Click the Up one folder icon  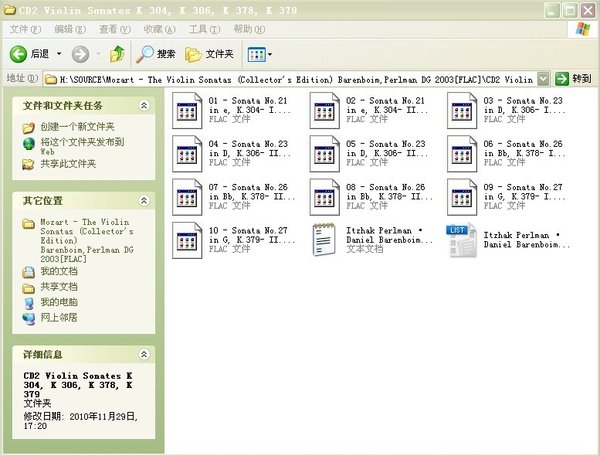[117, 53]
